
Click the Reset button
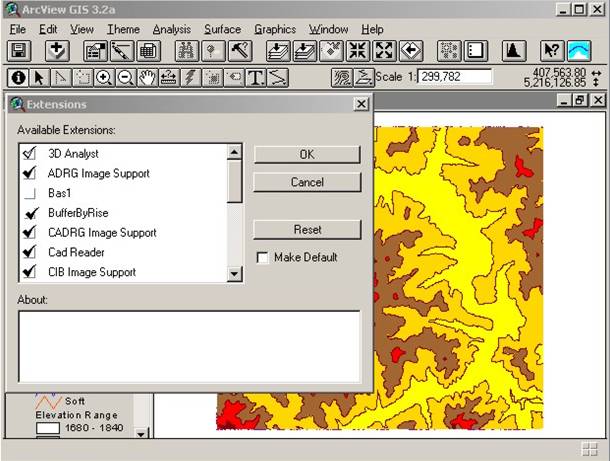(307, 230)
